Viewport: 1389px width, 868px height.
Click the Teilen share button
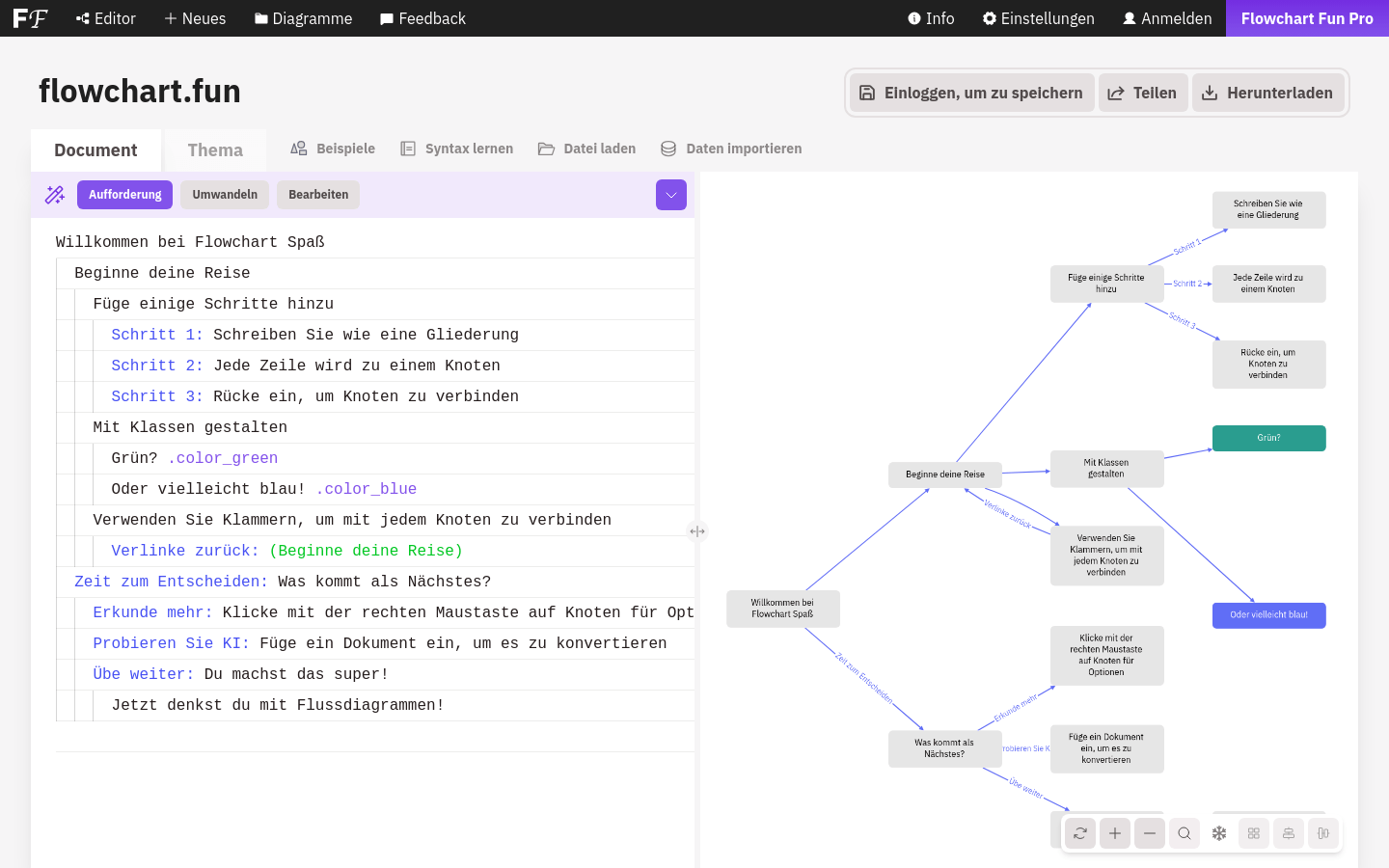point(1143,93)
